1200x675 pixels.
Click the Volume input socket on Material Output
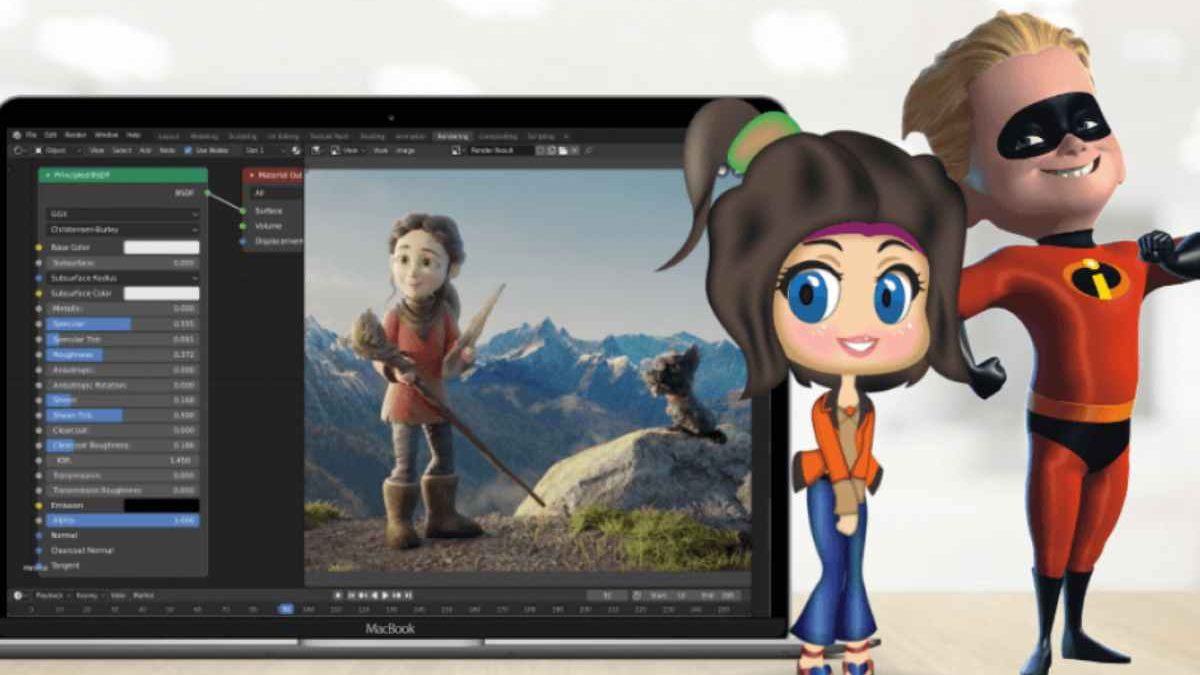pyautogui.click(x=242, y=226)
